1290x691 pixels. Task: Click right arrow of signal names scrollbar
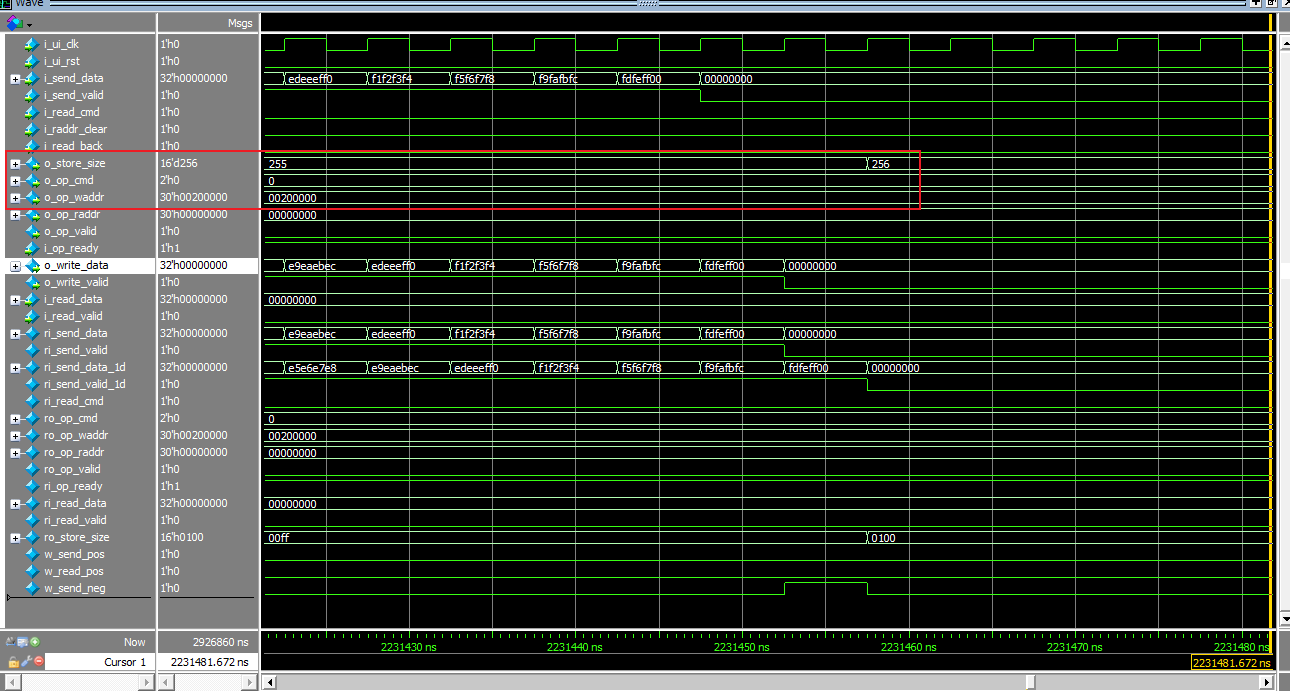point(146,682)
